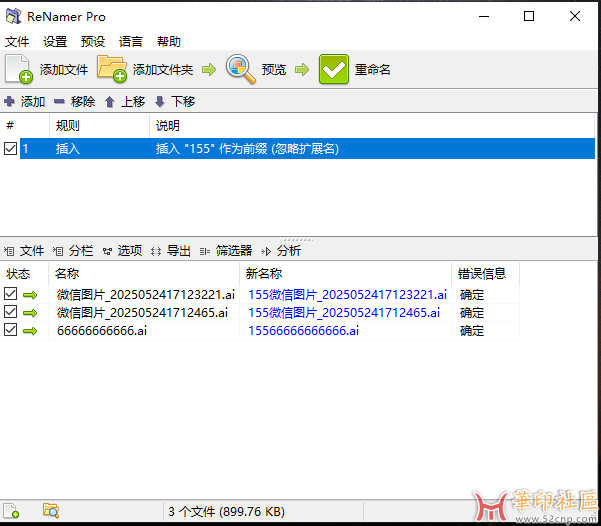
Task: Click new name 155微信图片_202505241712465.ai
Action: point(344,313)
